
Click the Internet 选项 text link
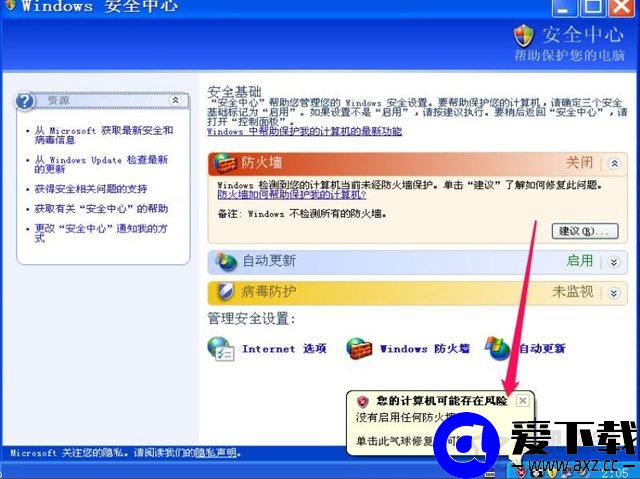(x=284, y=349)
